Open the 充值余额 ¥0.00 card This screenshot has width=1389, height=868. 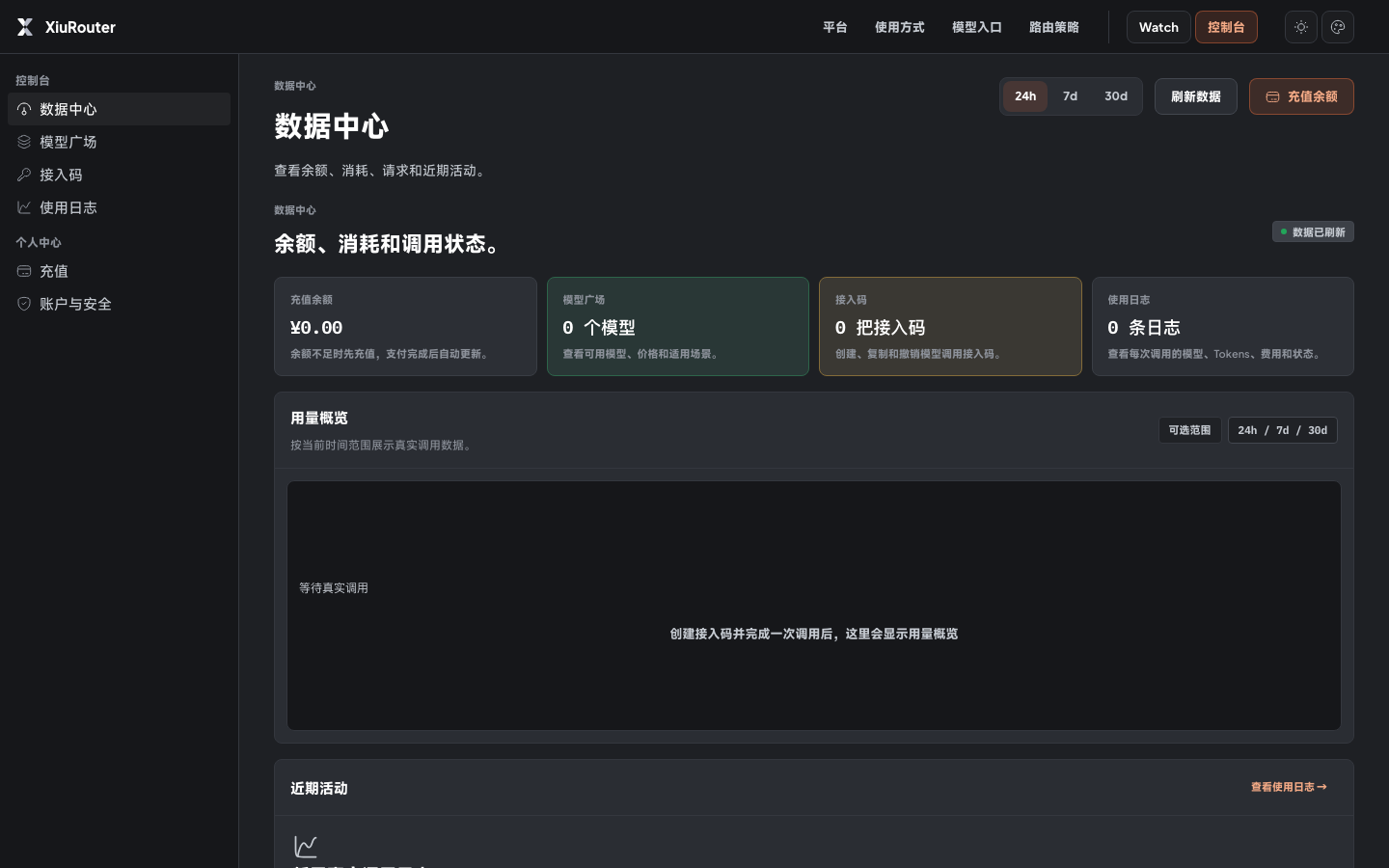(x=405, y=326)
